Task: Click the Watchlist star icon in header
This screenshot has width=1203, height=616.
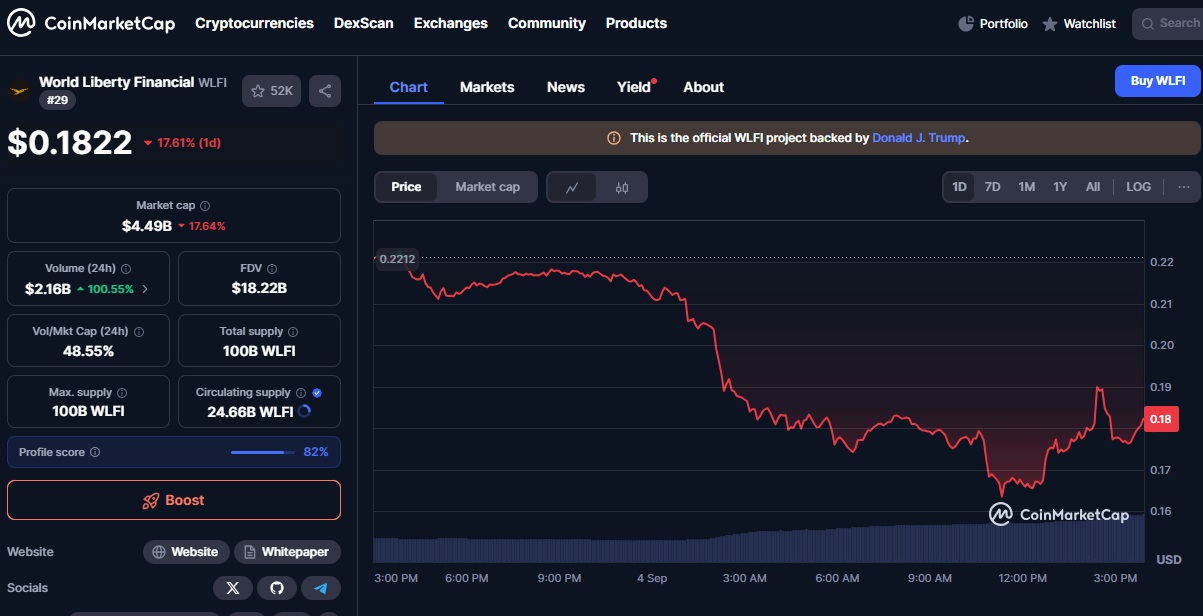Action: pyautogui.click(x=1049, y=23)
